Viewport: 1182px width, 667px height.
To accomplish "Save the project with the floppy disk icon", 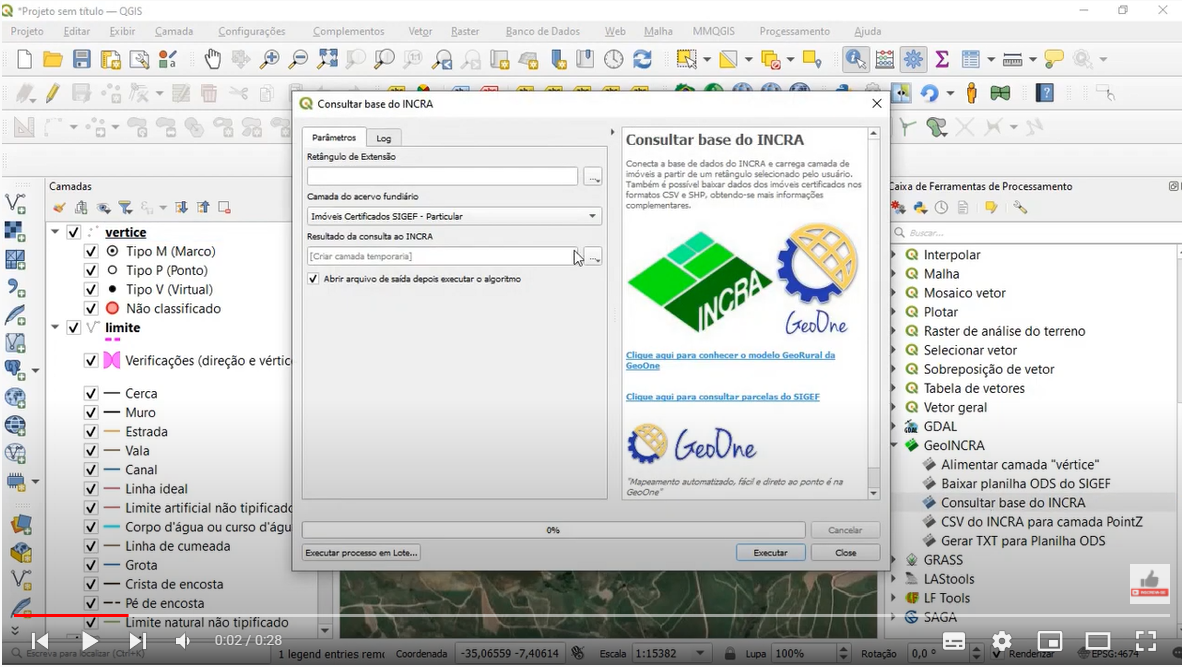I will coord(81,59).
